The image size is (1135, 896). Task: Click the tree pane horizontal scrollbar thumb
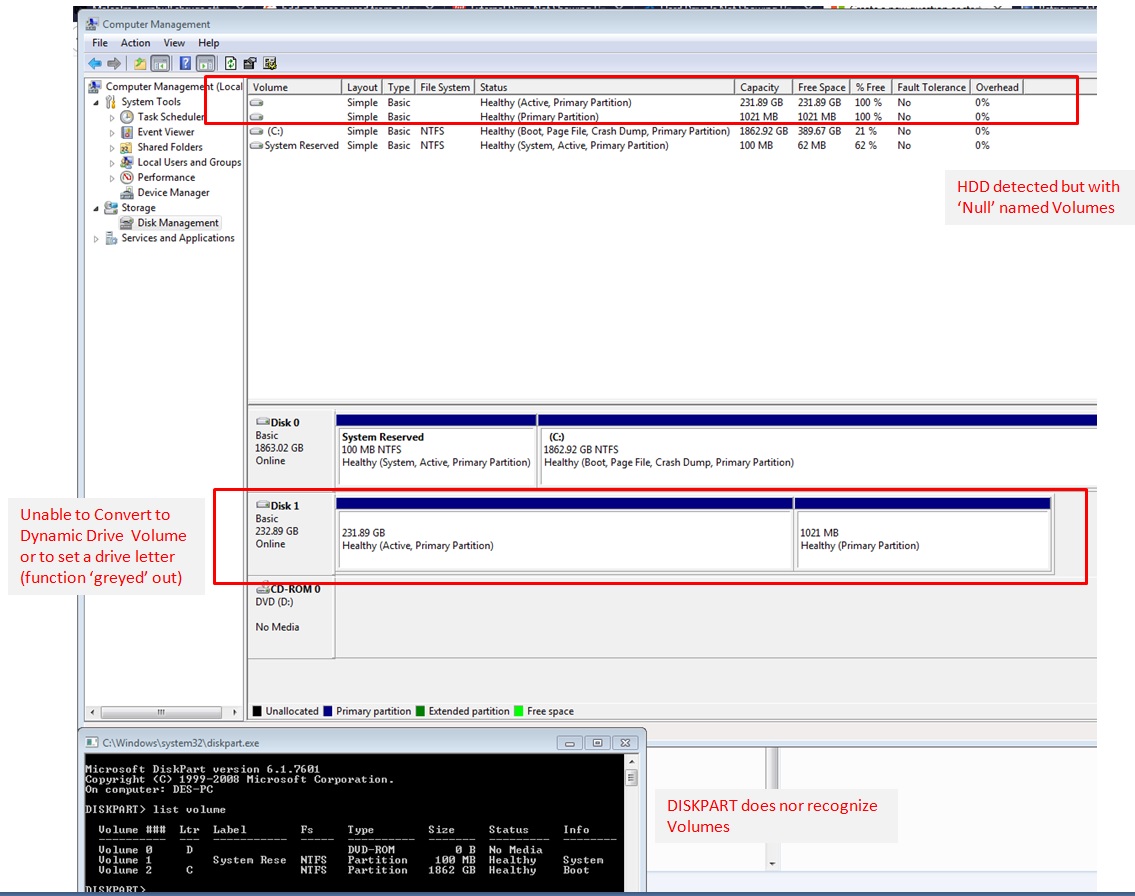(x=161, y=712)
